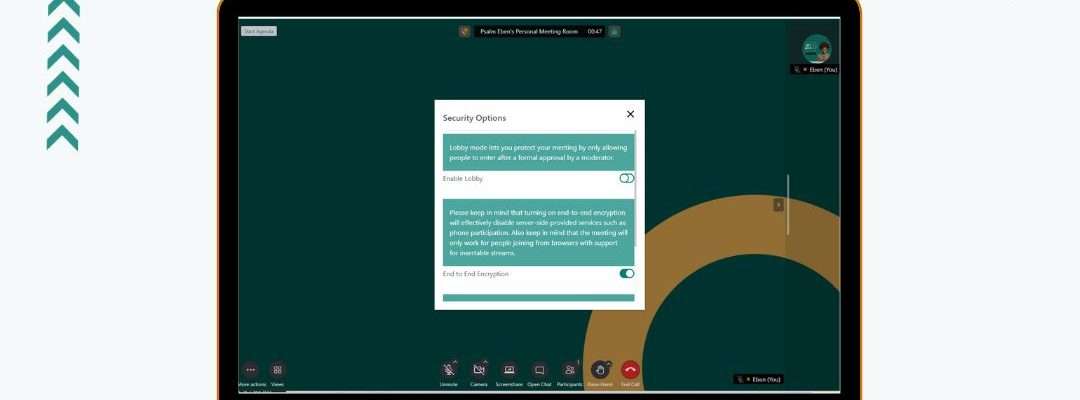The width and height of the screenshot is (1080, 400).
Task: Click the Lobby mode description box
Action: coord(539,152)
